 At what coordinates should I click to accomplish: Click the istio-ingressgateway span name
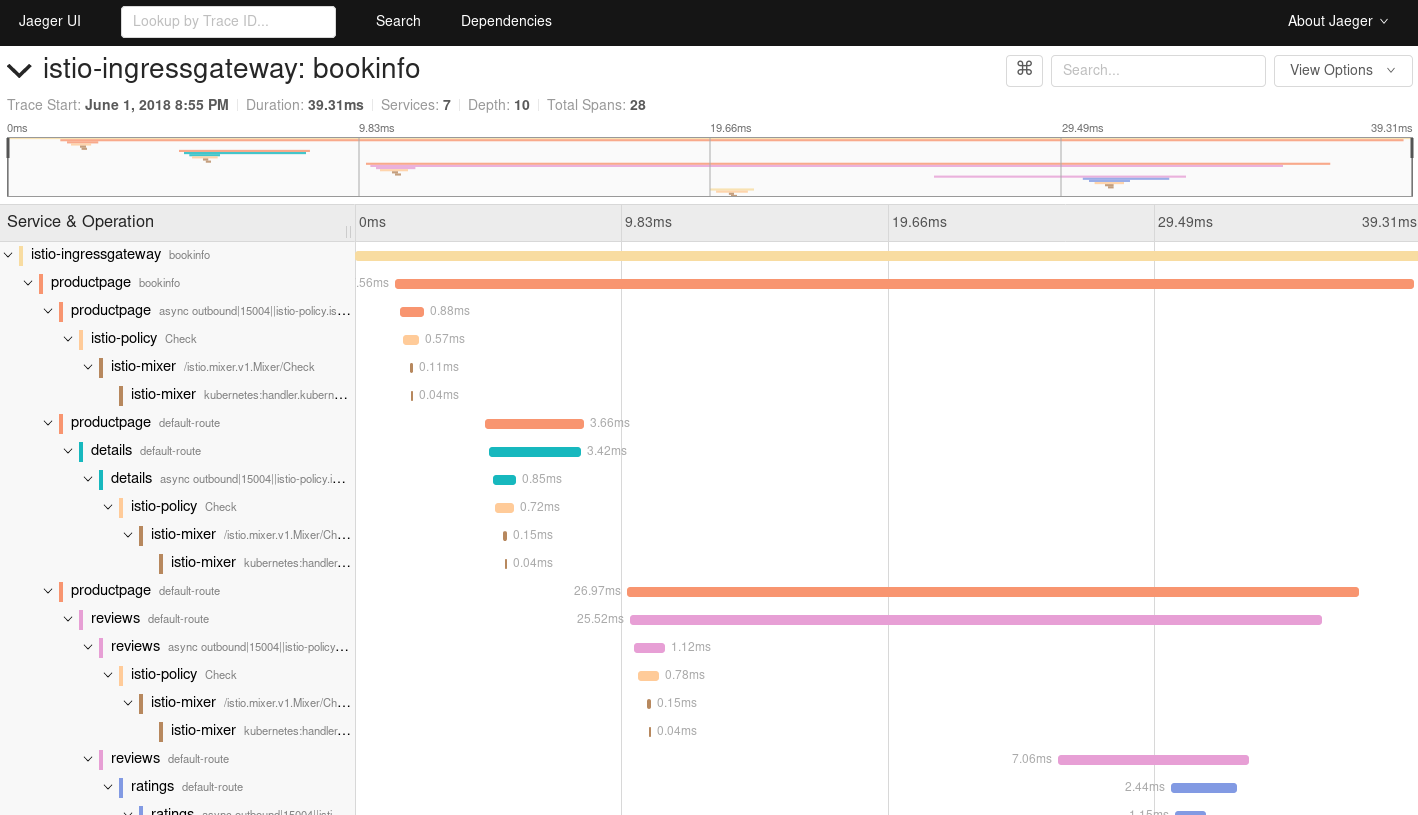[96, 255]
